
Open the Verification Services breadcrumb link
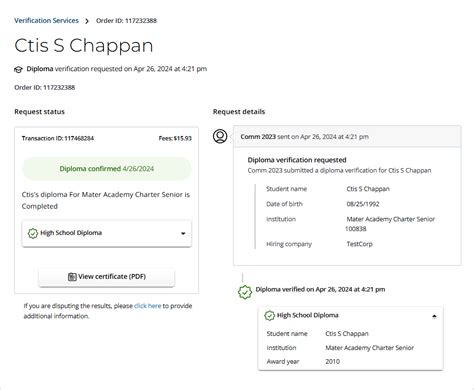click(46, 21)
